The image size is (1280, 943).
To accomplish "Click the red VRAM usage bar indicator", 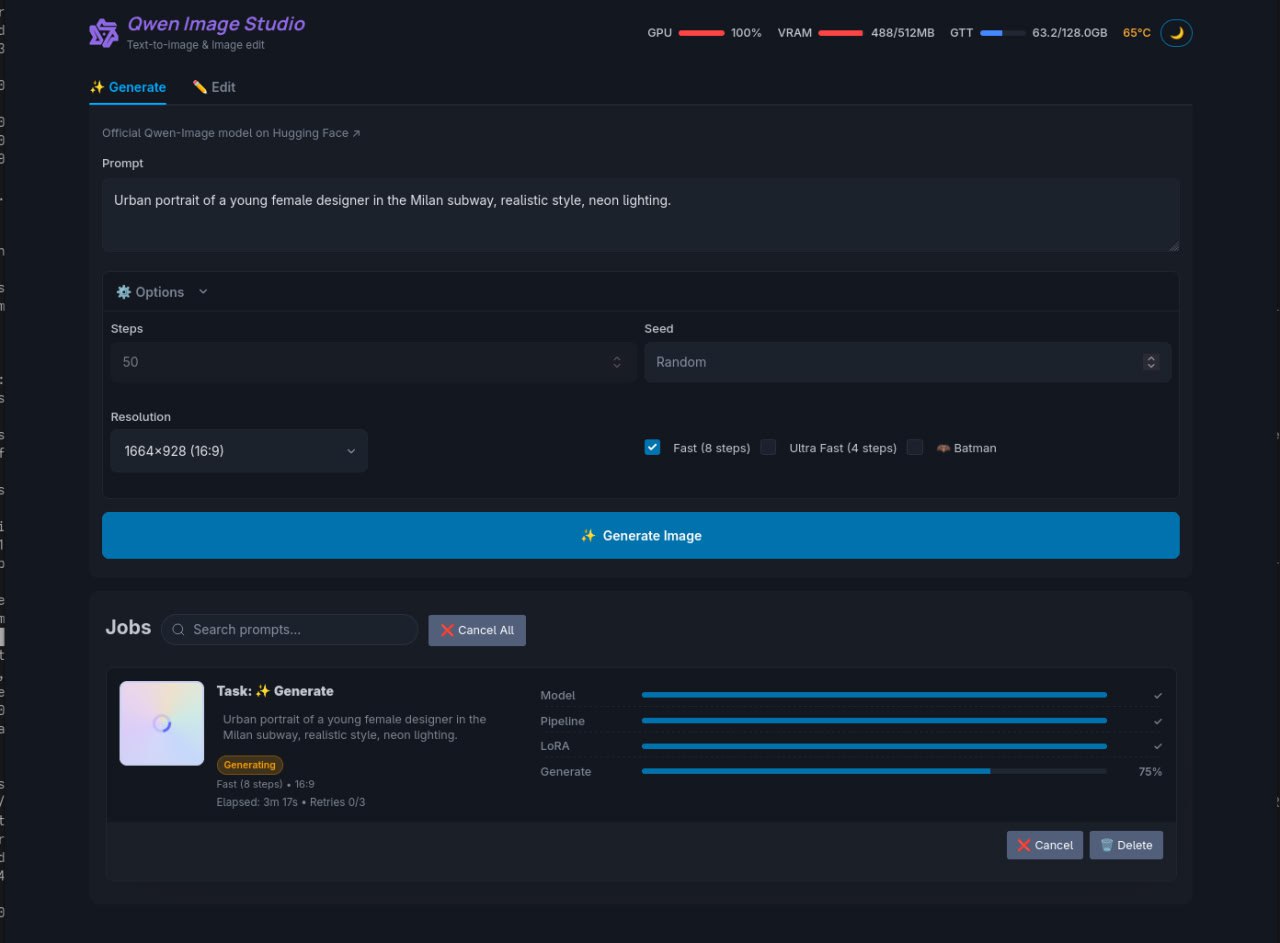I will click(x=840, y=33).
